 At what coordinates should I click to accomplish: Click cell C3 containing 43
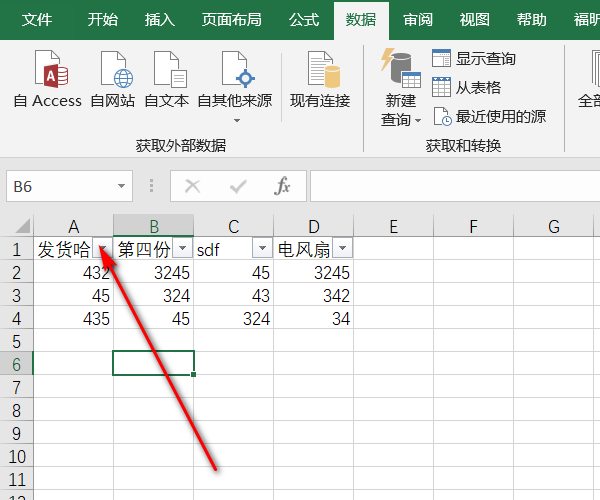pyautogui.click(x=234, y=295)
